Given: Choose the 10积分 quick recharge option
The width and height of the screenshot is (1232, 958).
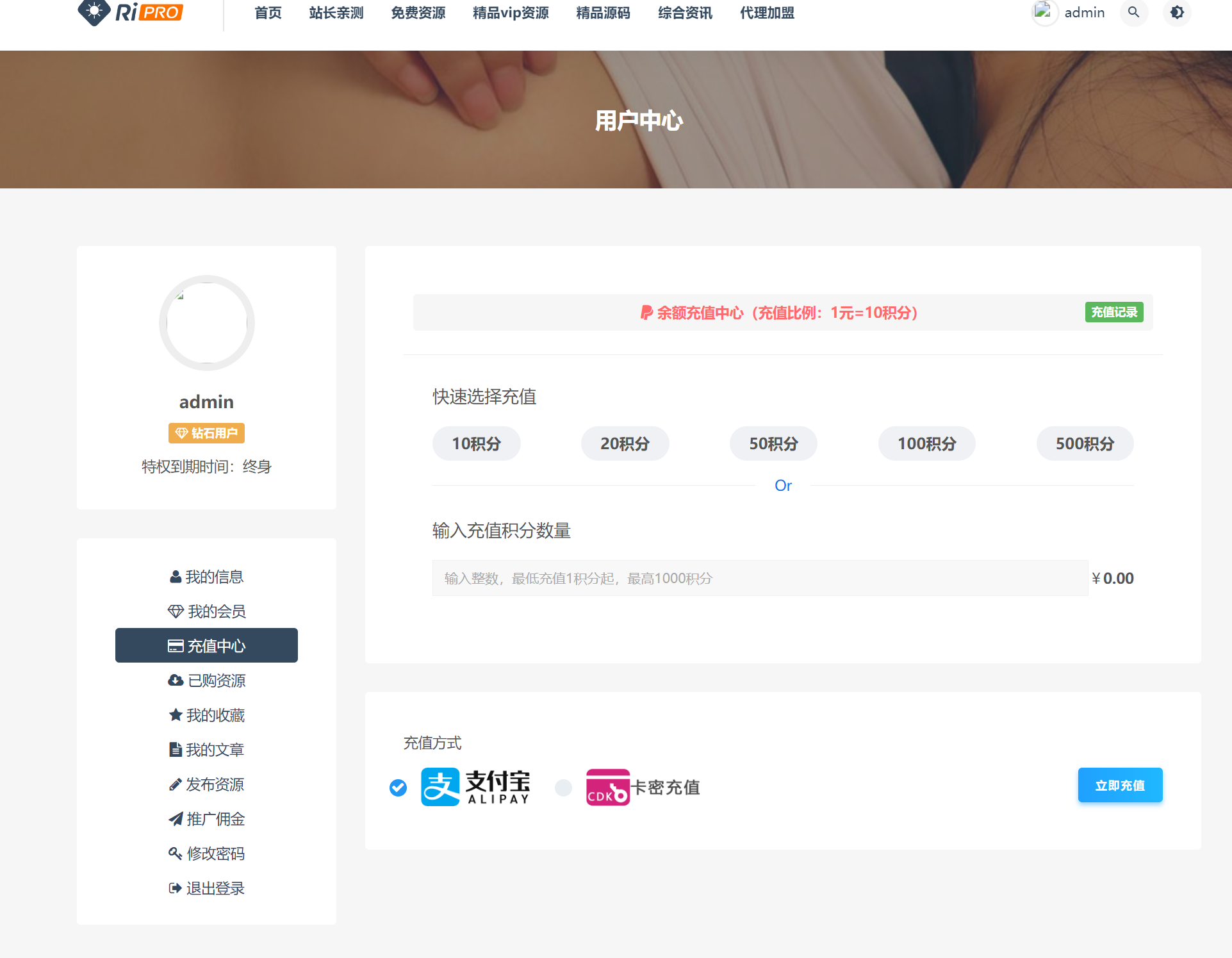Looking at the screenshot, I should [476, 443].
